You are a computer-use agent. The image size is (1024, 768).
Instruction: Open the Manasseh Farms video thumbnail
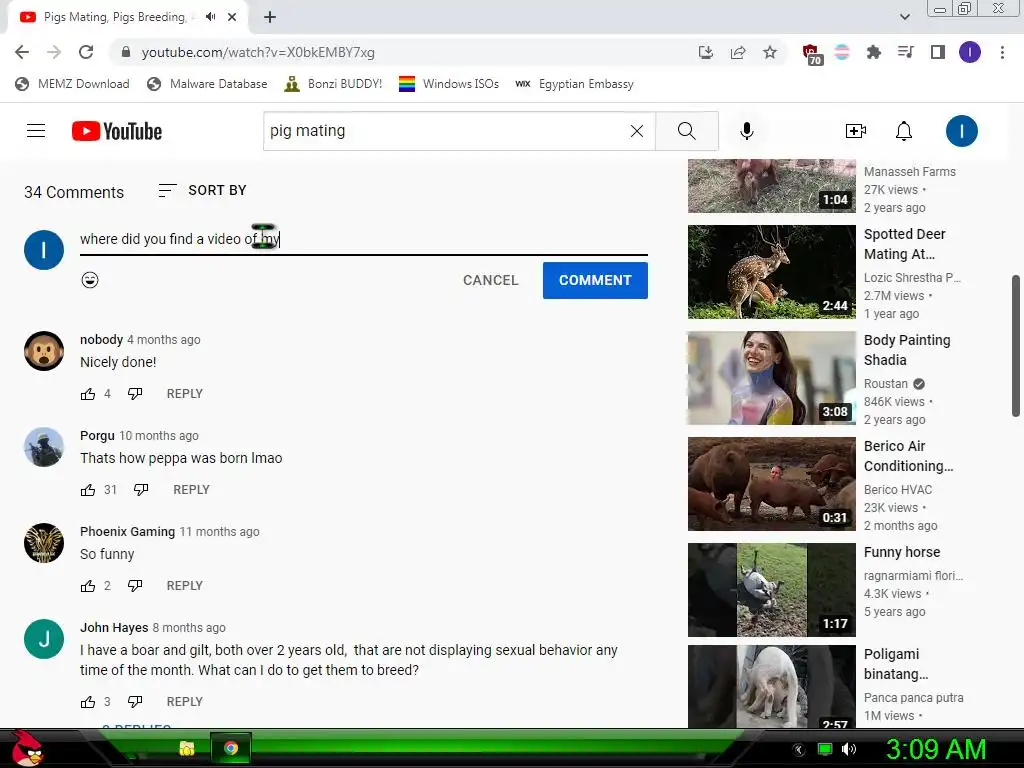pyautogui.click(x=771, y=185)
